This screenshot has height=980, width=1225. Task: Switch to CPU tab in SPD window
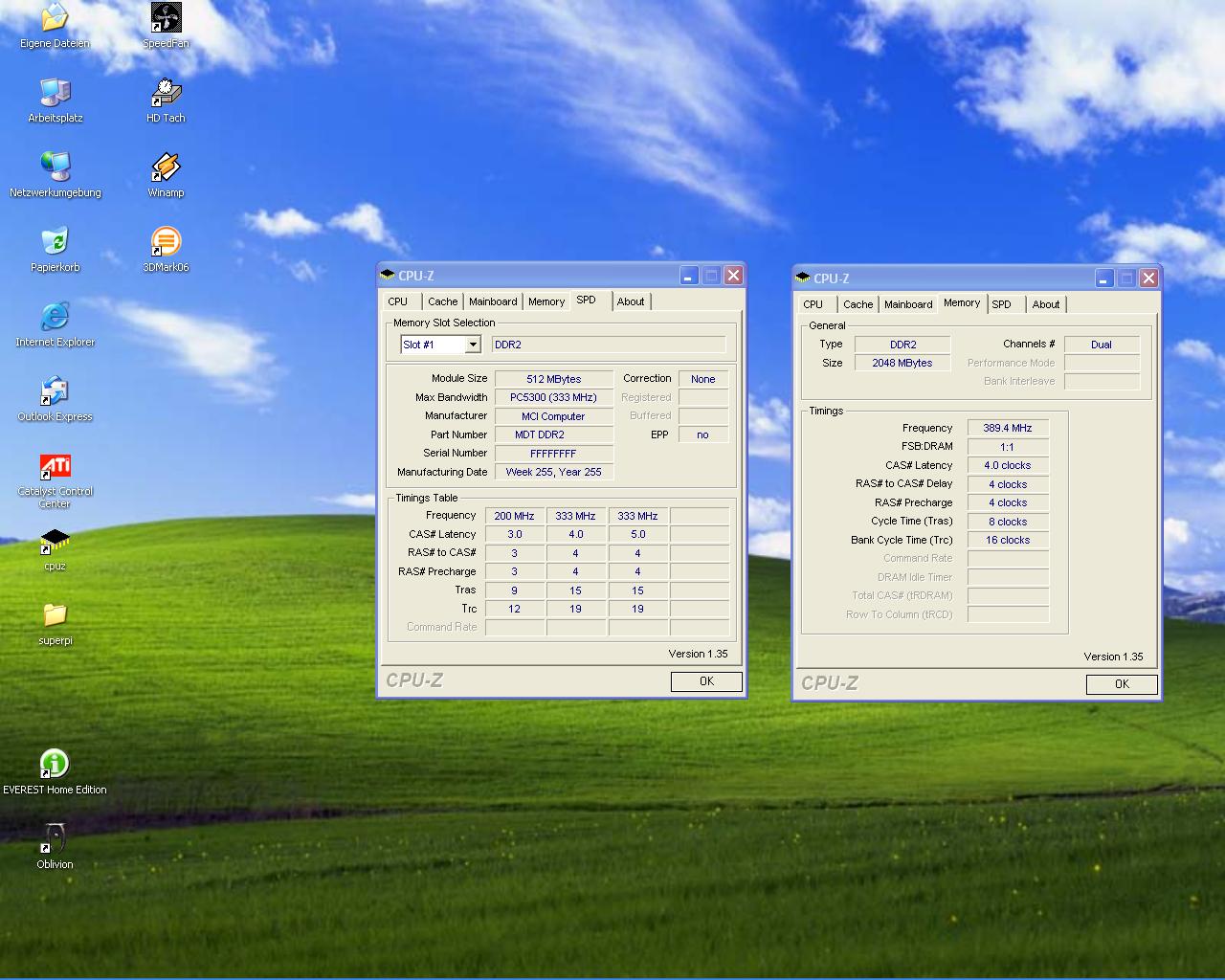pos(398,301)
